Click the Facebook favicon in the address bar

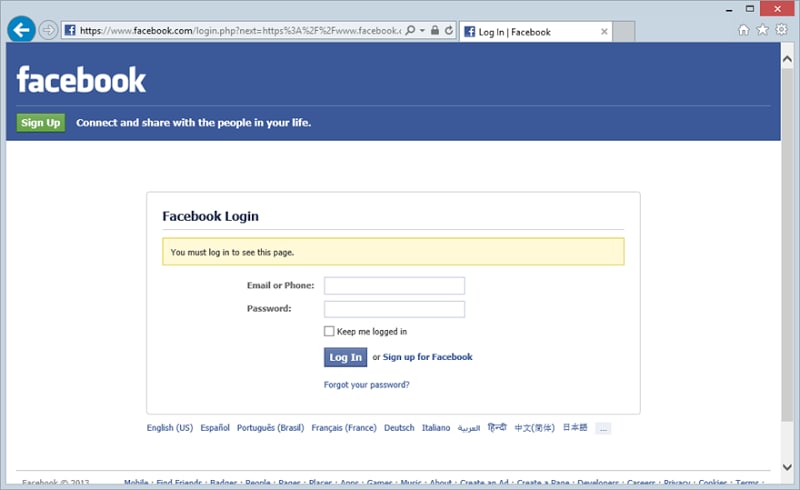tap(70, 30)
